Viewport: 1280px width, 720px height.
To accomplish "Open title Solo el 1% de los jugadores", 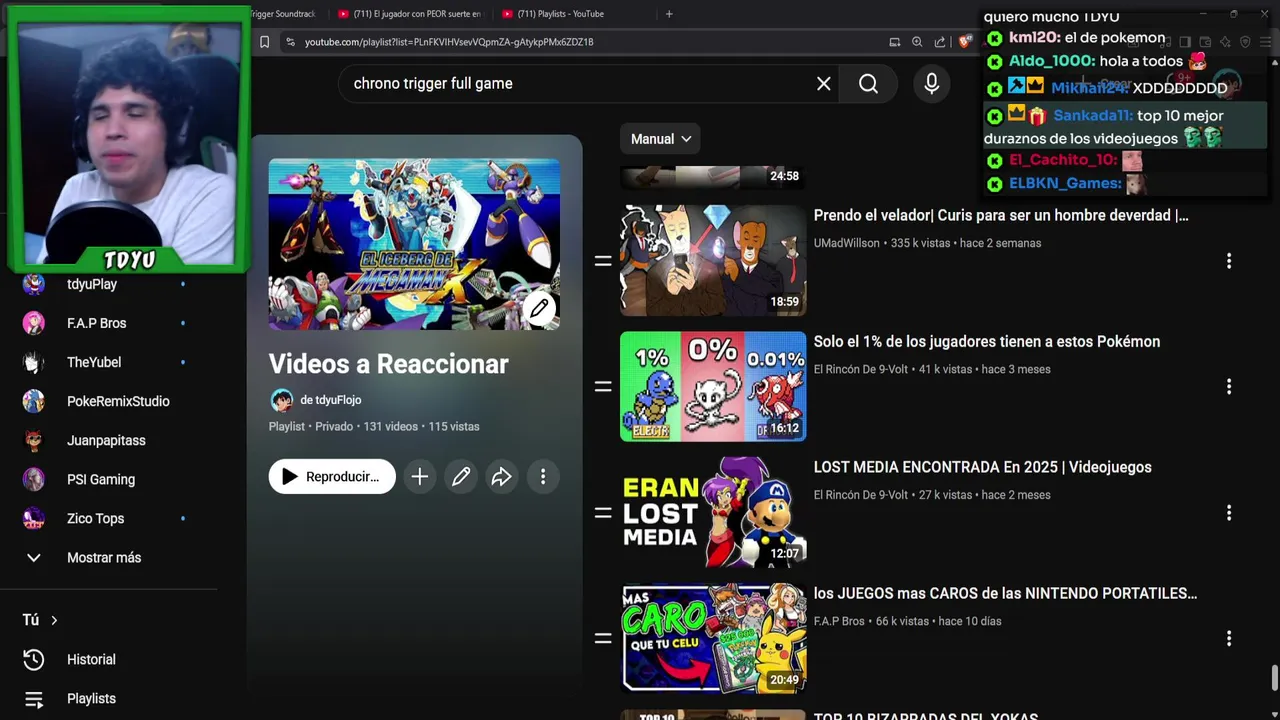I will click(987, 342).
